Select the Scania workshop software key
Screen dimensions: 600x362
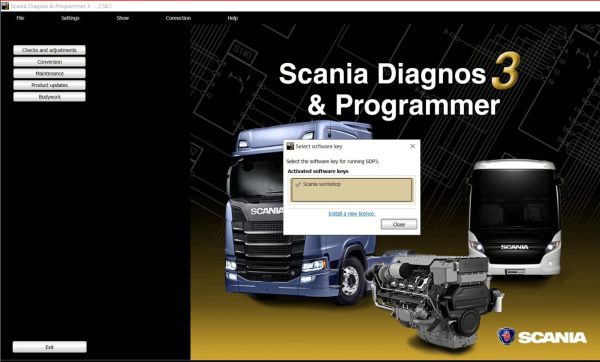(x=351, y=189)
